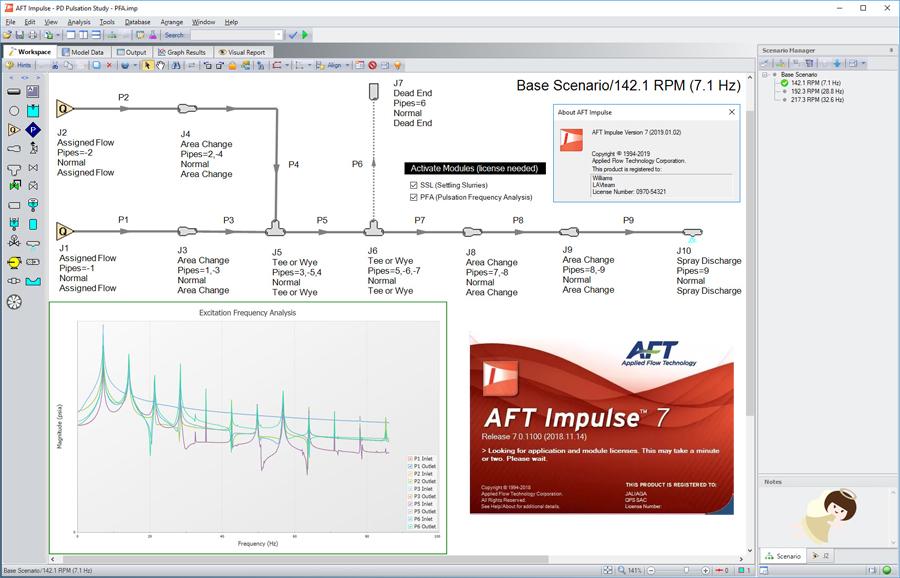This screenshot has width=900, height=578.
Task: Select the Tee or Wye junction tool in the toolbox
Action: coord(14,169)
